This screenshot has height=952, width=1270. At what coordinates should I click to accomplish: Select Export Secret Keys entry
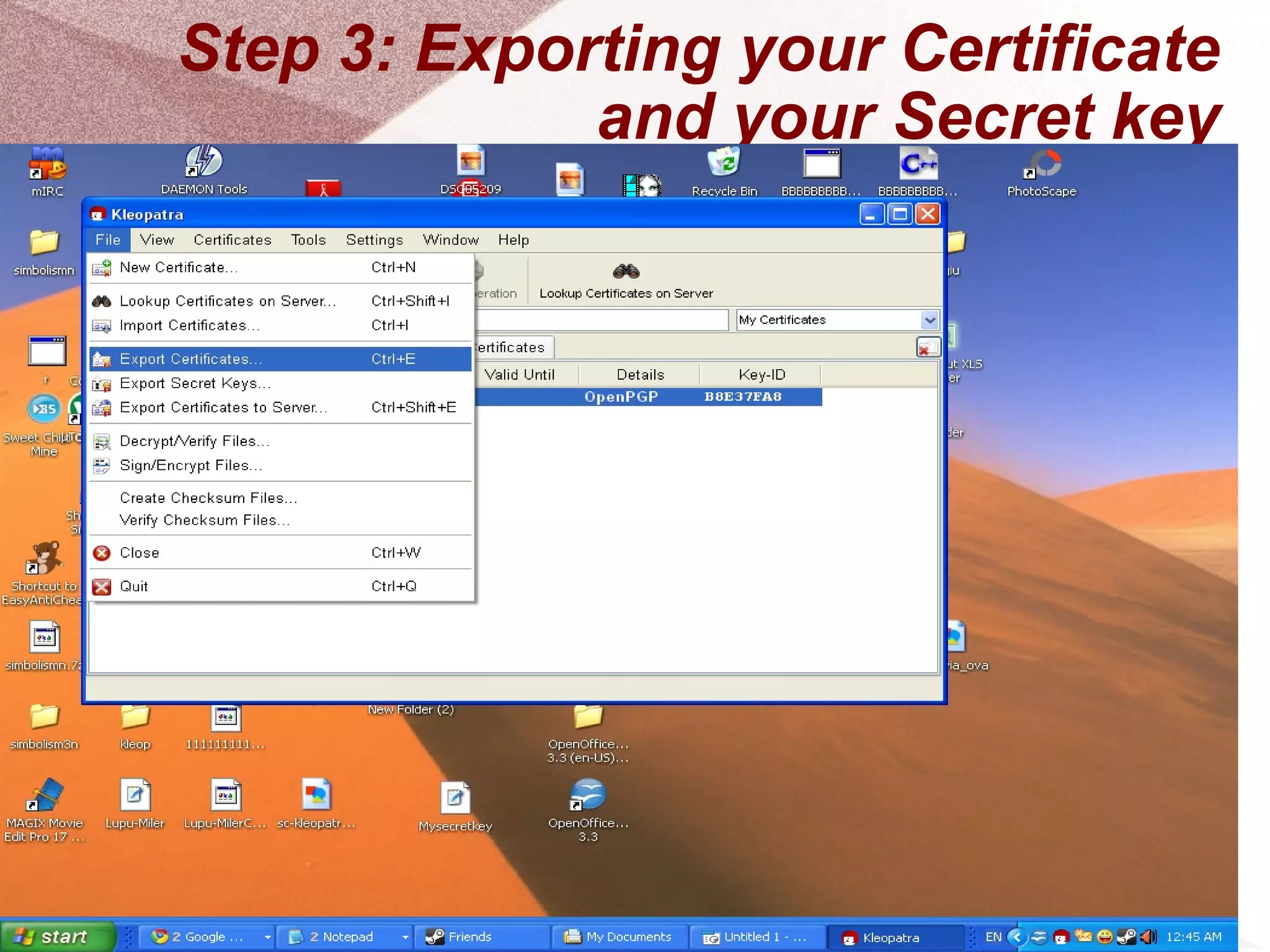coord(280,383)
